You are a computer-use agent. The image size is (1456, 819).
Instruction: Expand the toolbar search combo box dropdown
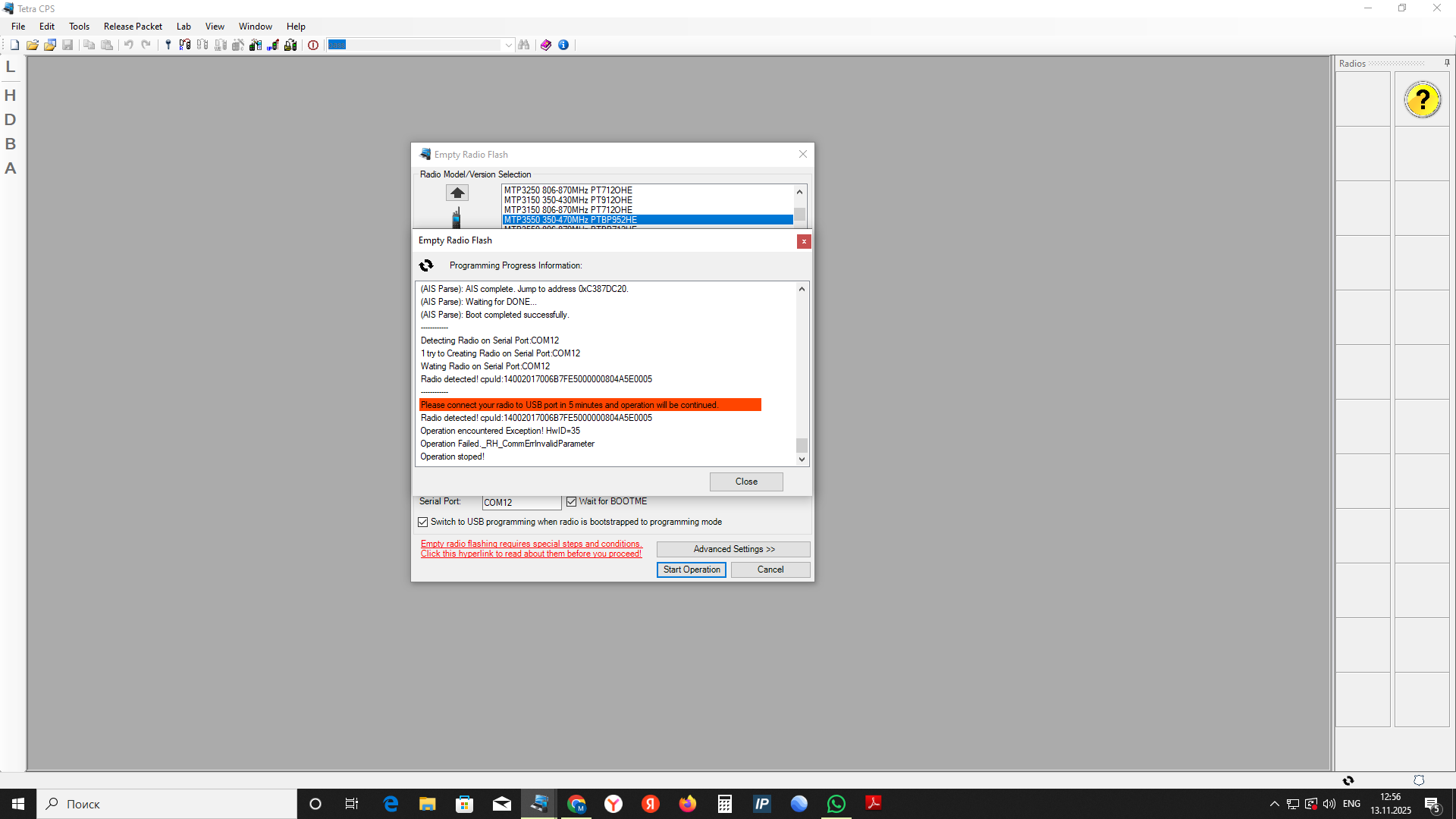[x=508, y=45]
